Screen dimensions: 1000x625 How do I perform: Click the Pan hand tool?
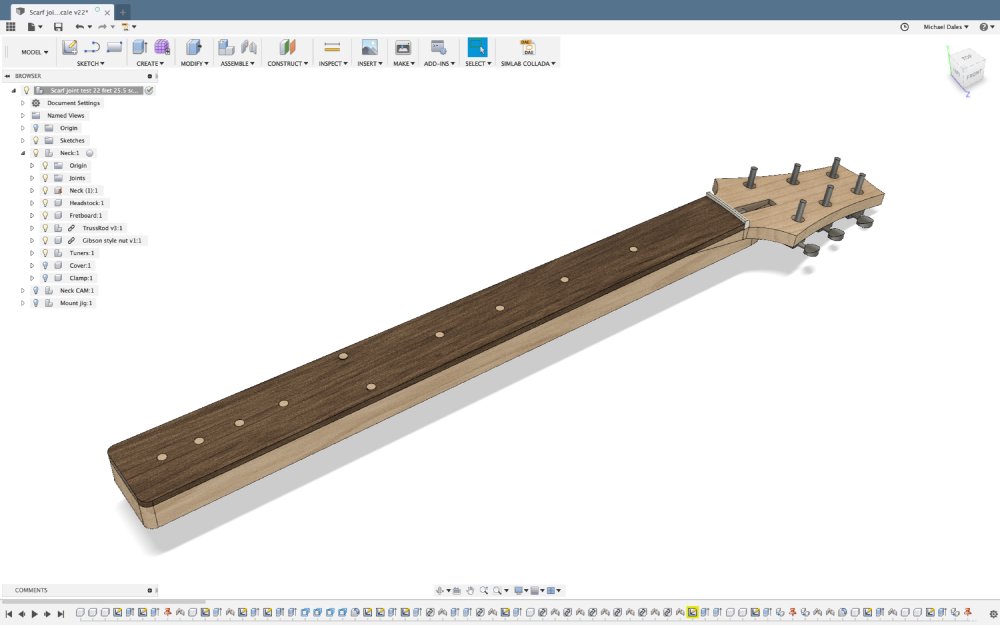tap(470, 591)
